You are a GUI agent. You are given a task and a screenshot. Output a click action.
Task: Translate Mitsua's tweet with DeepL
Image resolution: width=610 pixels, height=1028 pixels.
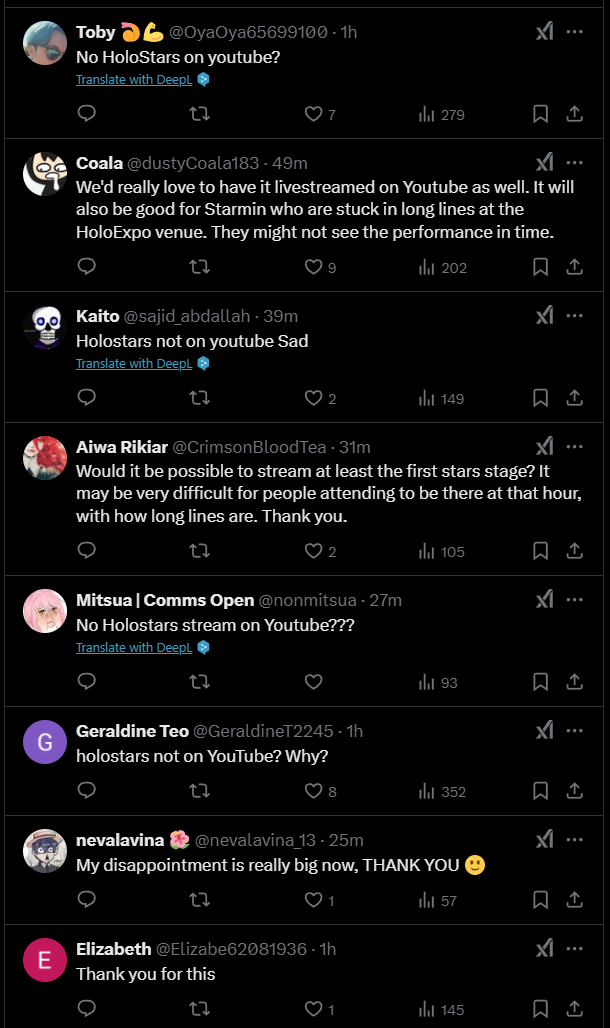134,648
